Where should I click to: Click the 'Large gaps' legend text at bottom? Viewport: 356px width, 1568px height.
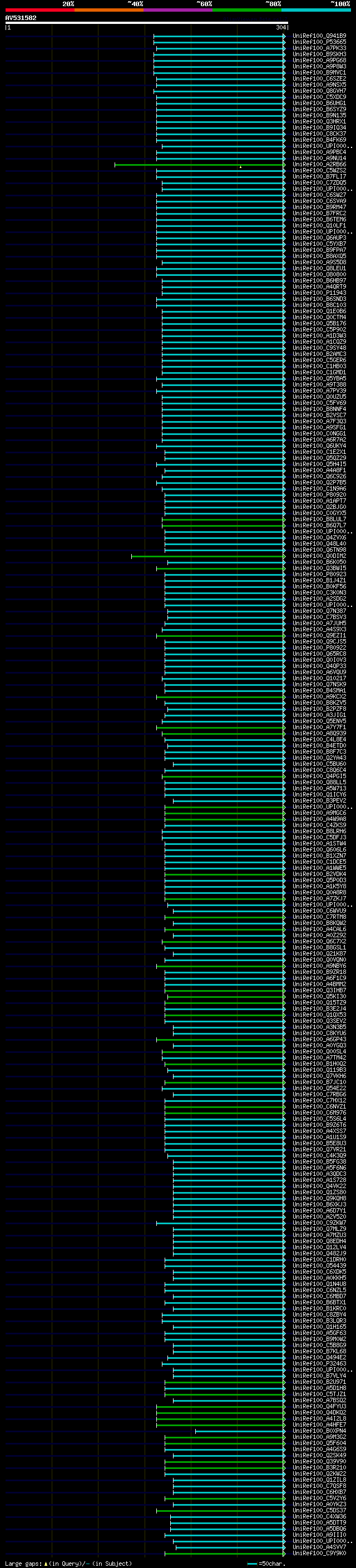point(23,1563)
